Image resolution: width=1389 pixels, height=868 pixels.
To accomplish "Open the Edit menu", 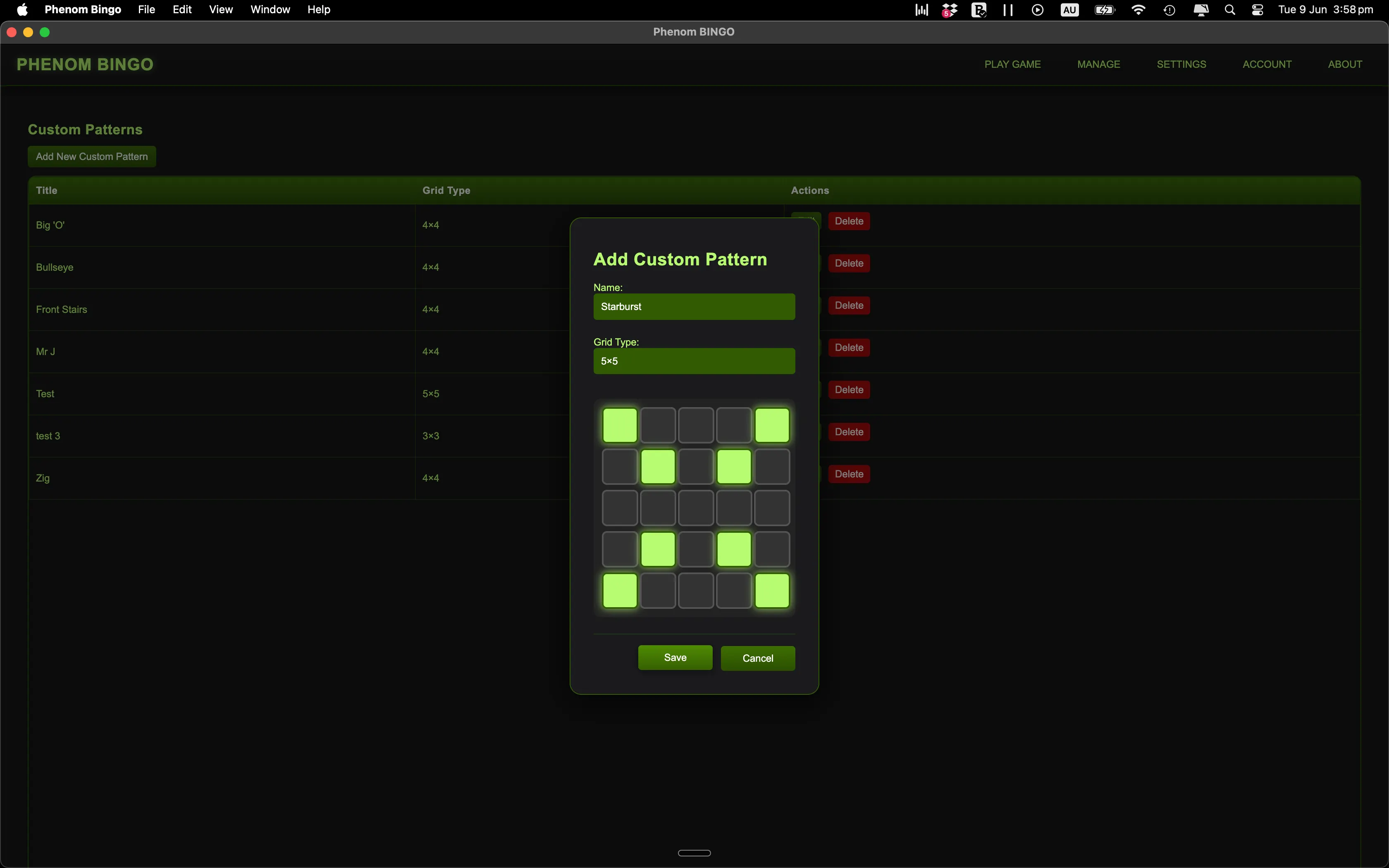I will (182, 10).
